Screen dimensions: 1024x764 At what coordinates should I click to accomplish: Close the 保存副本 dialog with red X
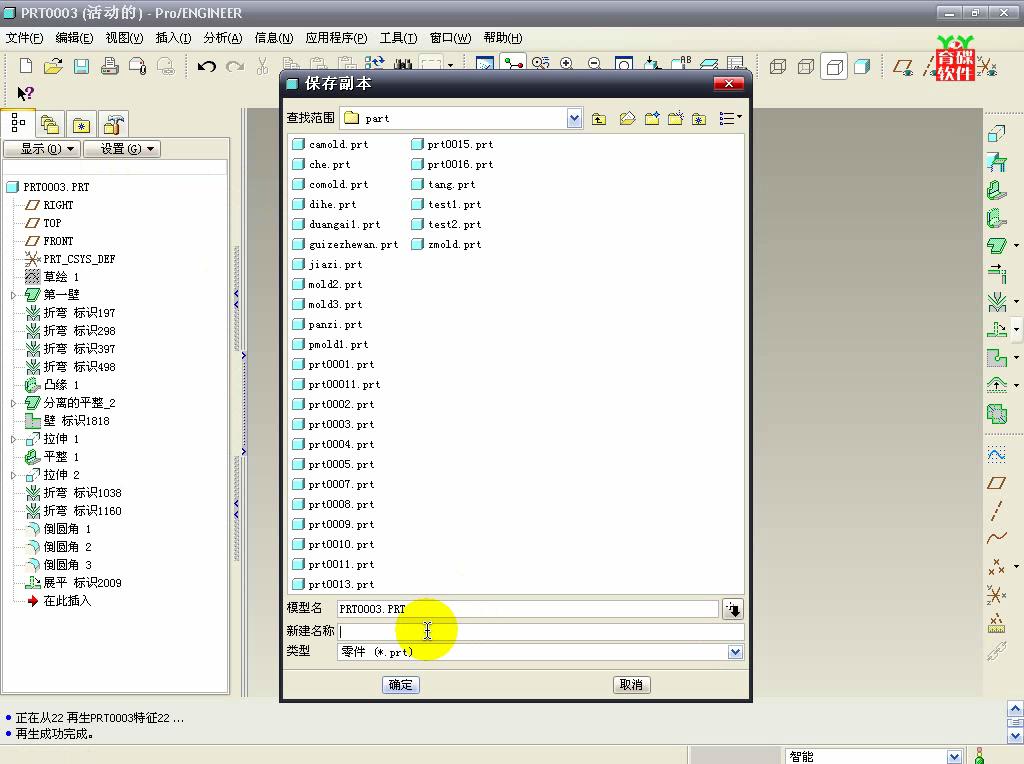729,84
